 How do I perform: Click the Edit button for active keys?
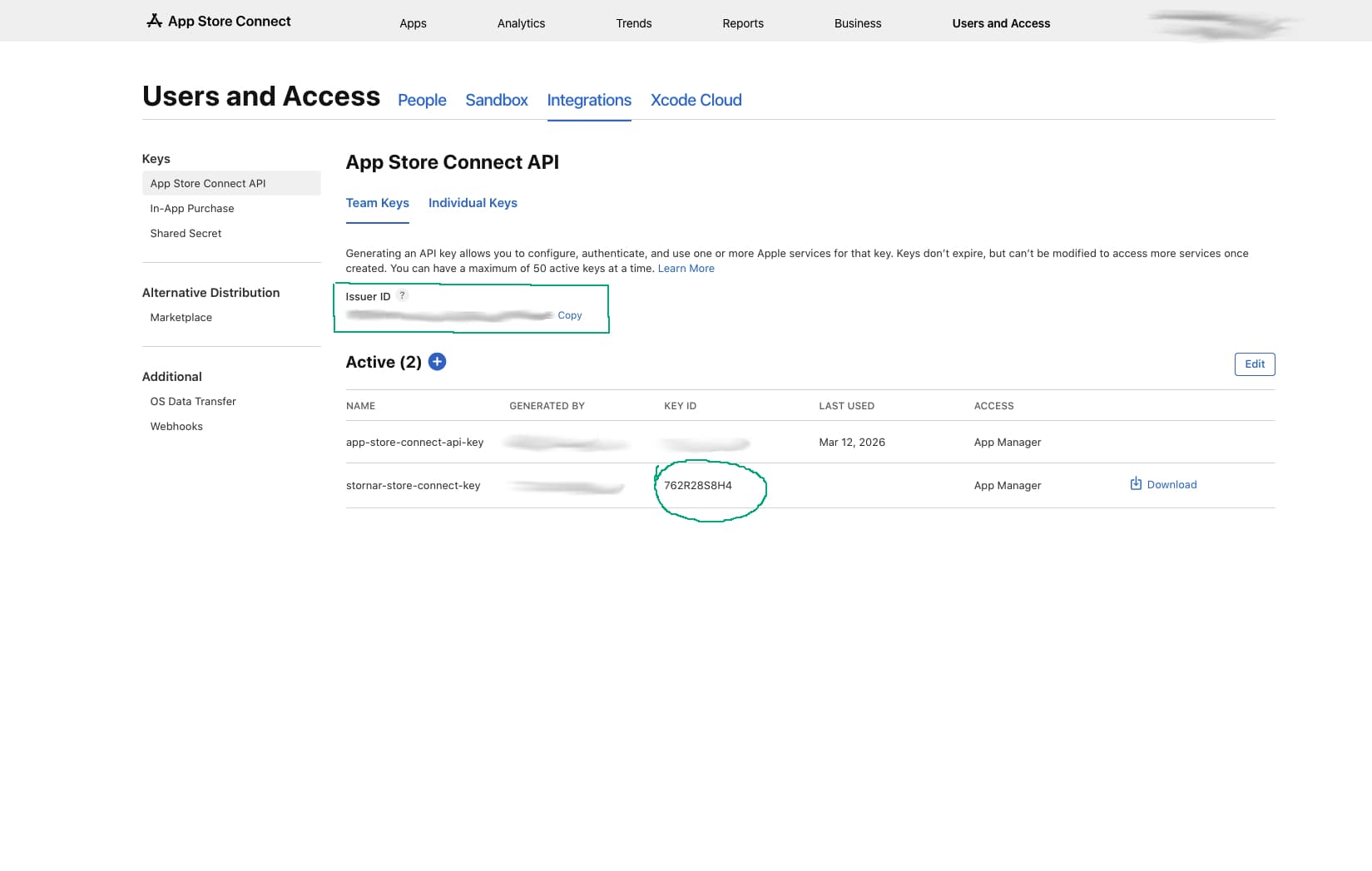click(x=1255, y=364)
